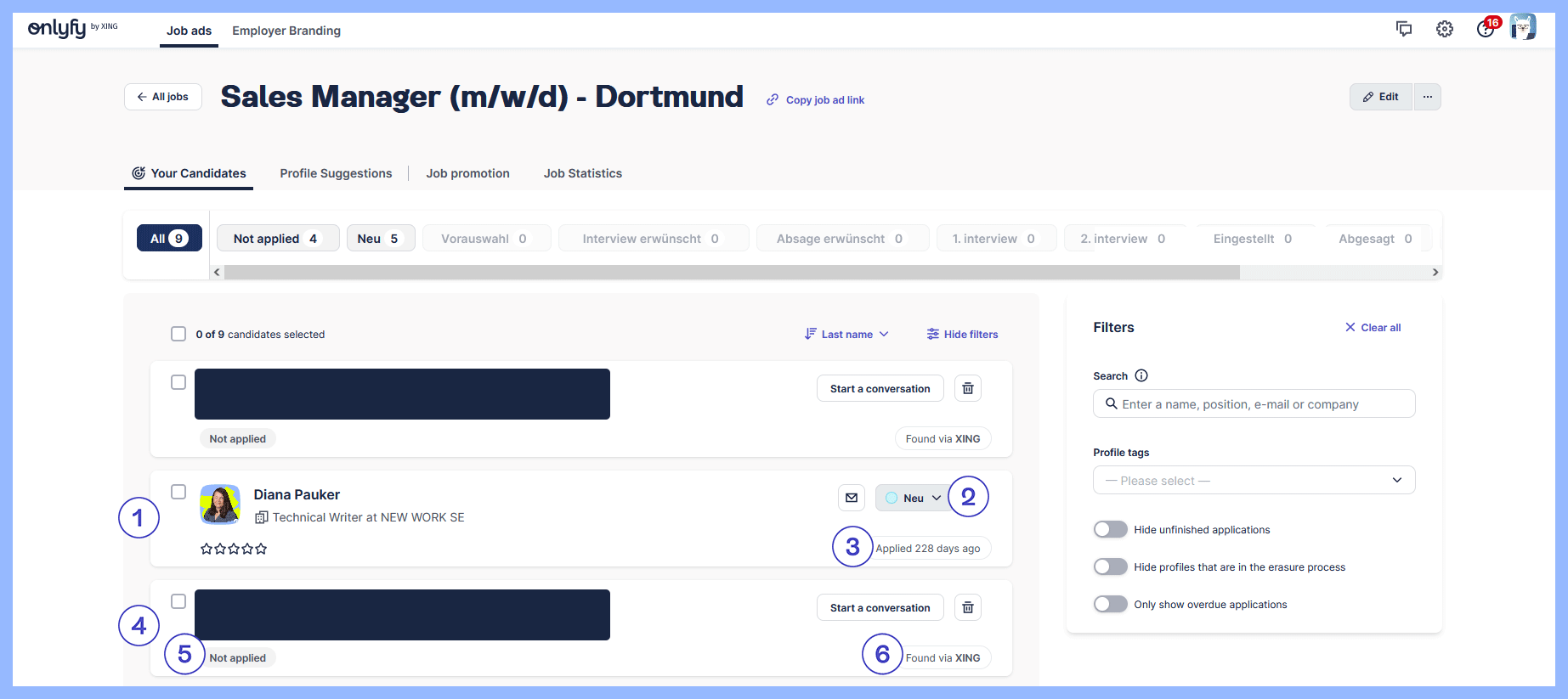The height and width of the screenshot is (699, 1568).
Task: Toggle Hide unfinished applications switch
Action: point(1110,529)
